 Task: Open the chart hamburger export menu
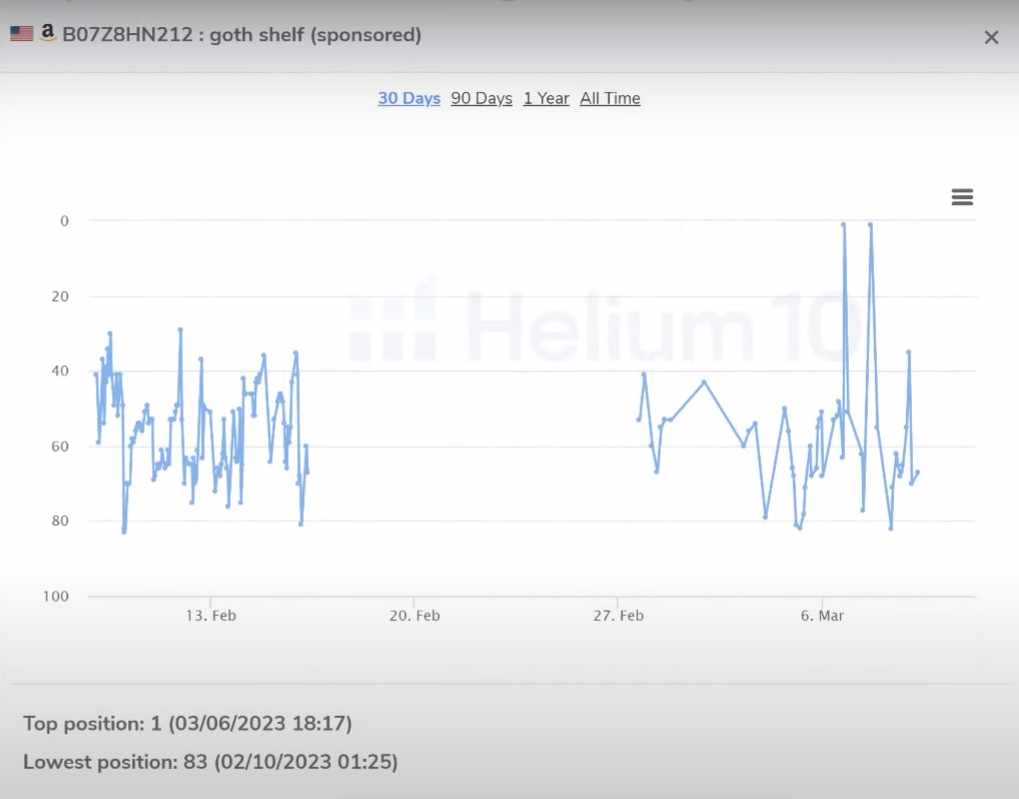[962, 197]
